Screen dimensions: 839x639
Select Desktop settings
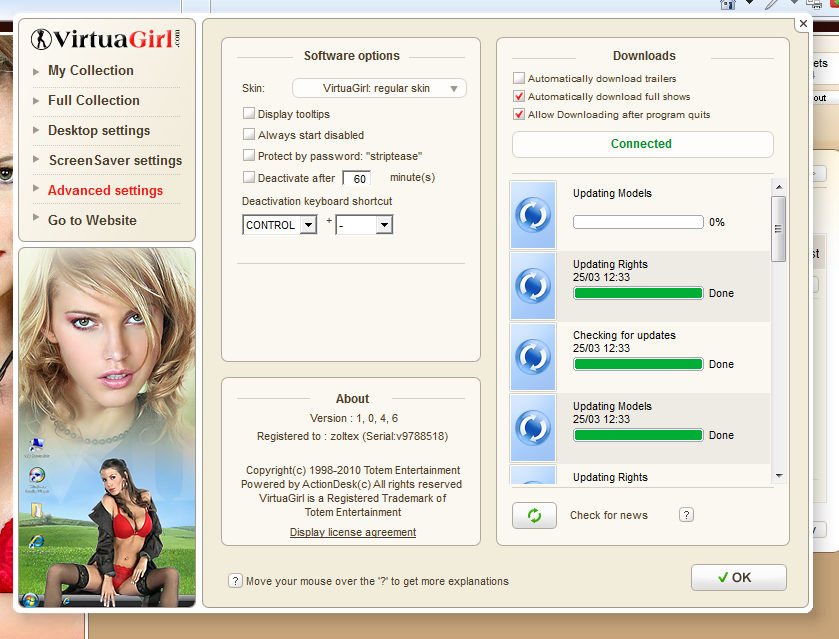(x=99, y=131)
